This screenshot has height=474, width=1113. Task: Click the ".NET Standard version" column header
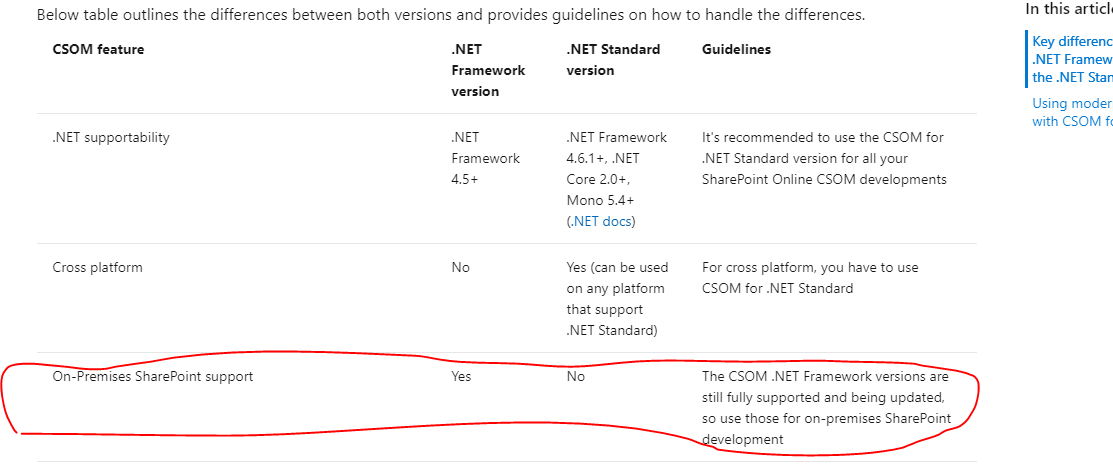[x=613, y=60]
